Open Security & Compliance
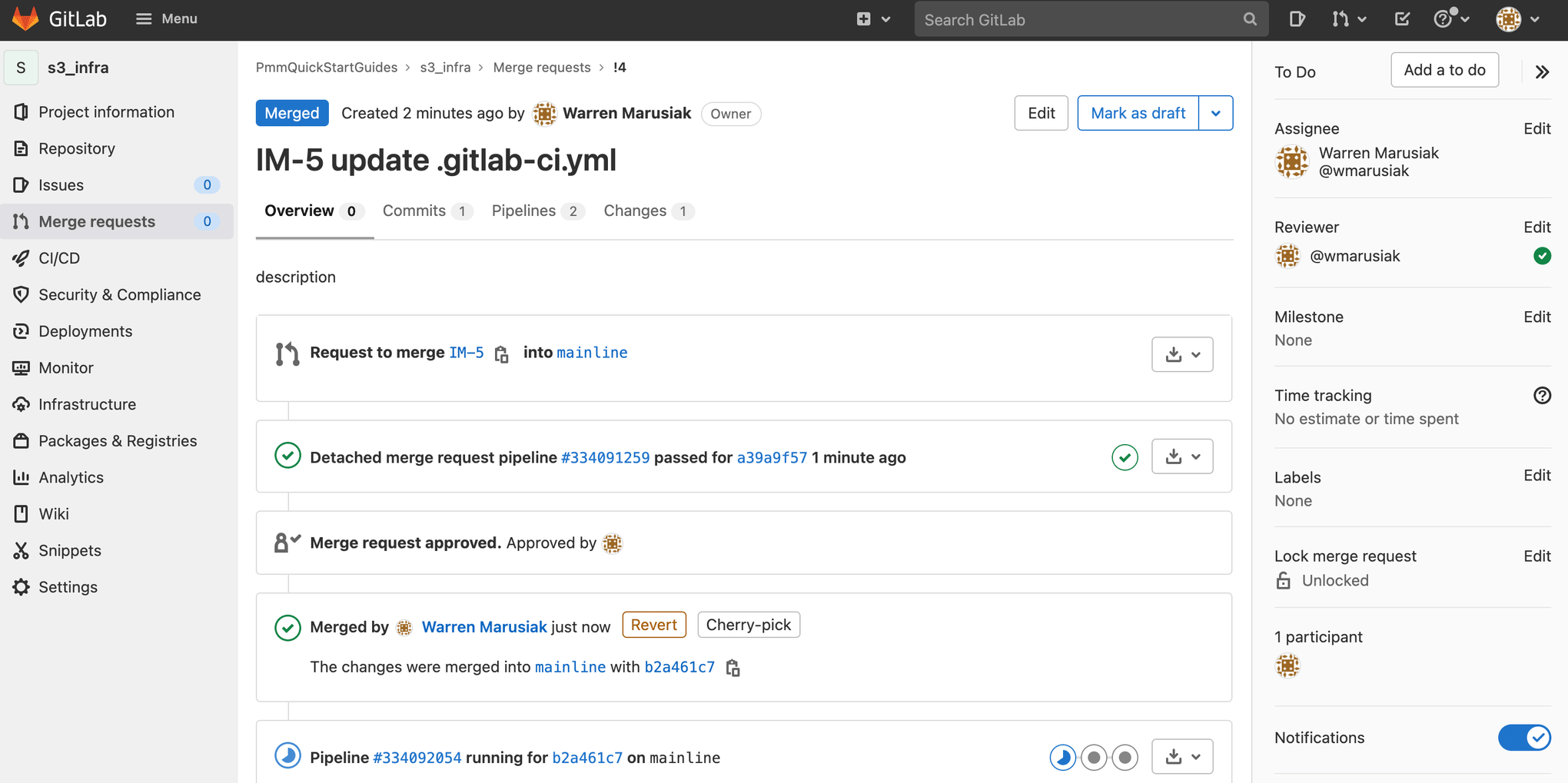This screenshot has width=1568, height=783. [119, 294]
